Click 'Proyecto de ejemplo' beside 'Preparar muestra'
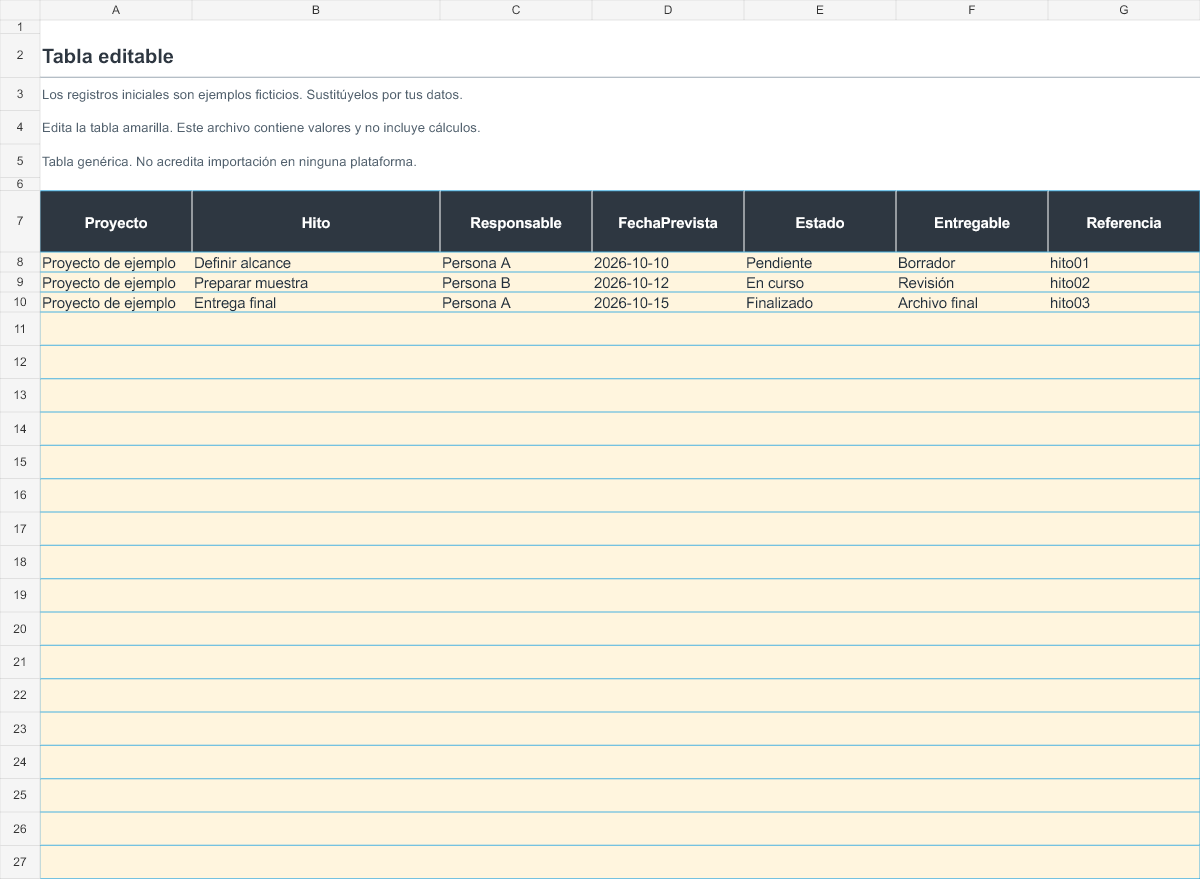The image size is (1200, 879). point(116,283)
